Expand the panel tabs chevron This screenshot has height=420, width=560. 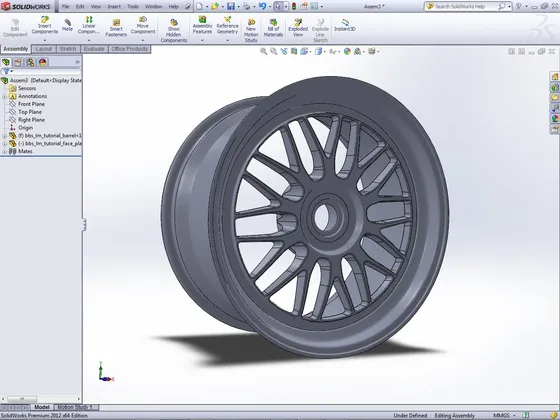coord(78,62)
